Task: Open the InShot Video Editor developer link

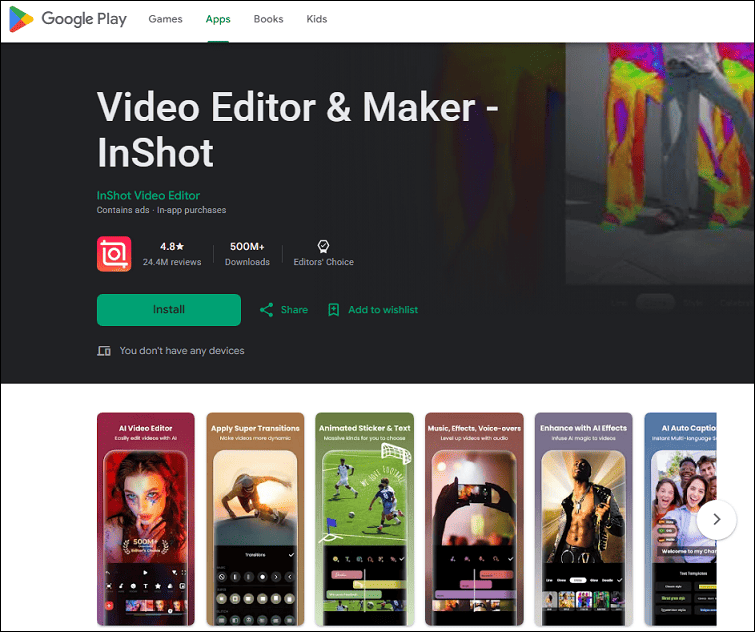Action: pyautogui.click(x=148, y=195)
